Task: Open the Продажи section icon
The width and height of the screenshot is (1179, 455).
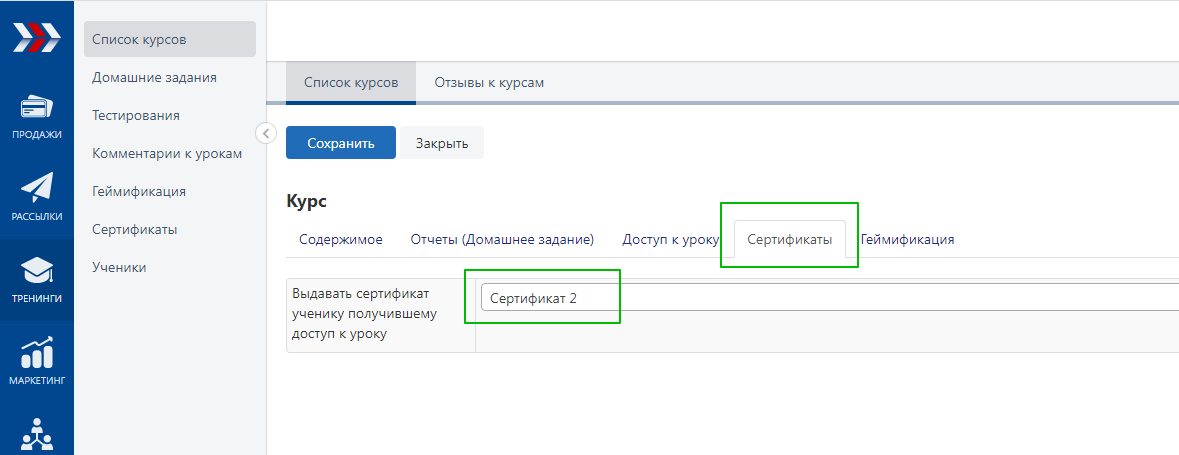Action: (36, 108)
